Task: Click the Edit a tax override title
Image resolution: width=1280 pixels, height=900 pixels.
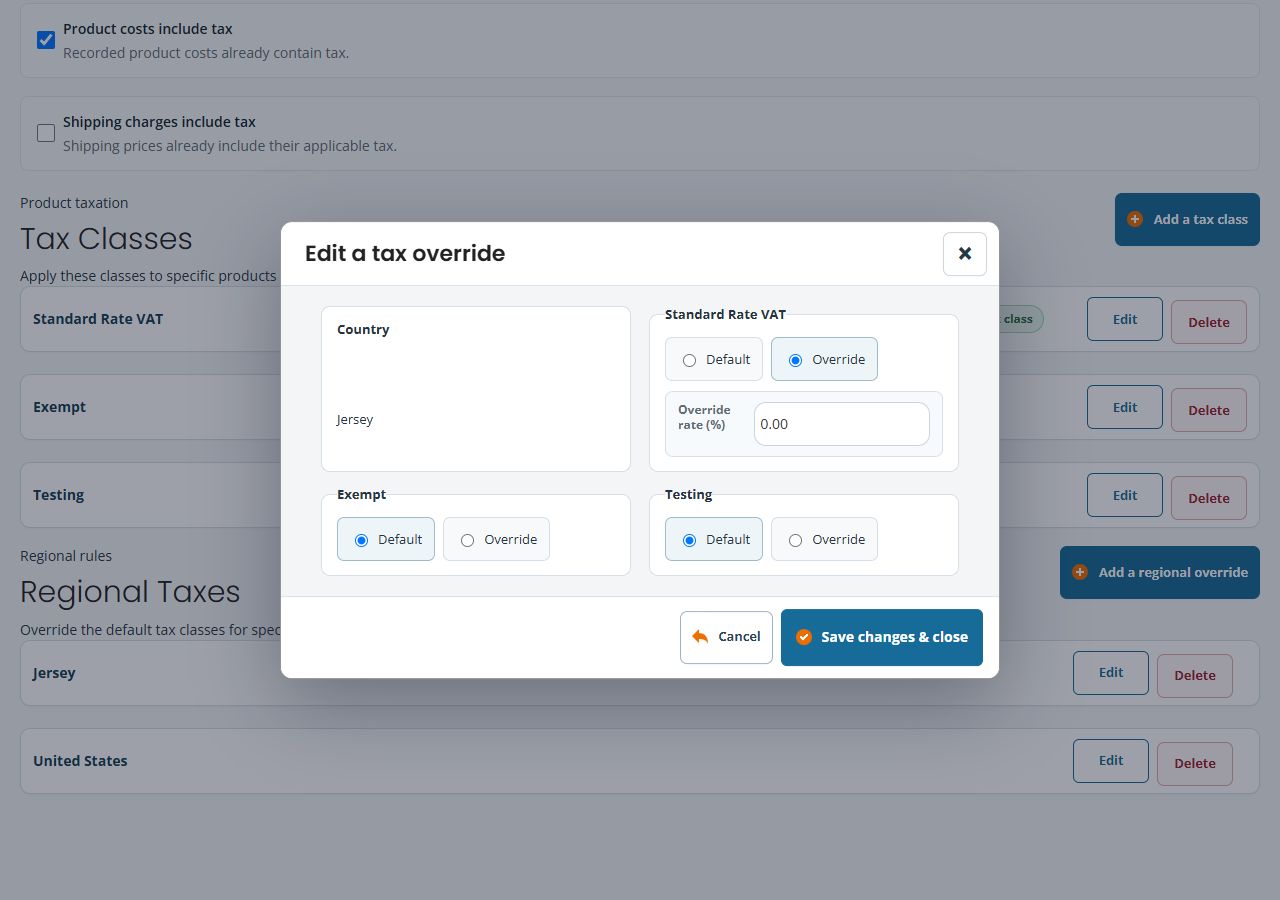Action: click(x=405, y=253)
